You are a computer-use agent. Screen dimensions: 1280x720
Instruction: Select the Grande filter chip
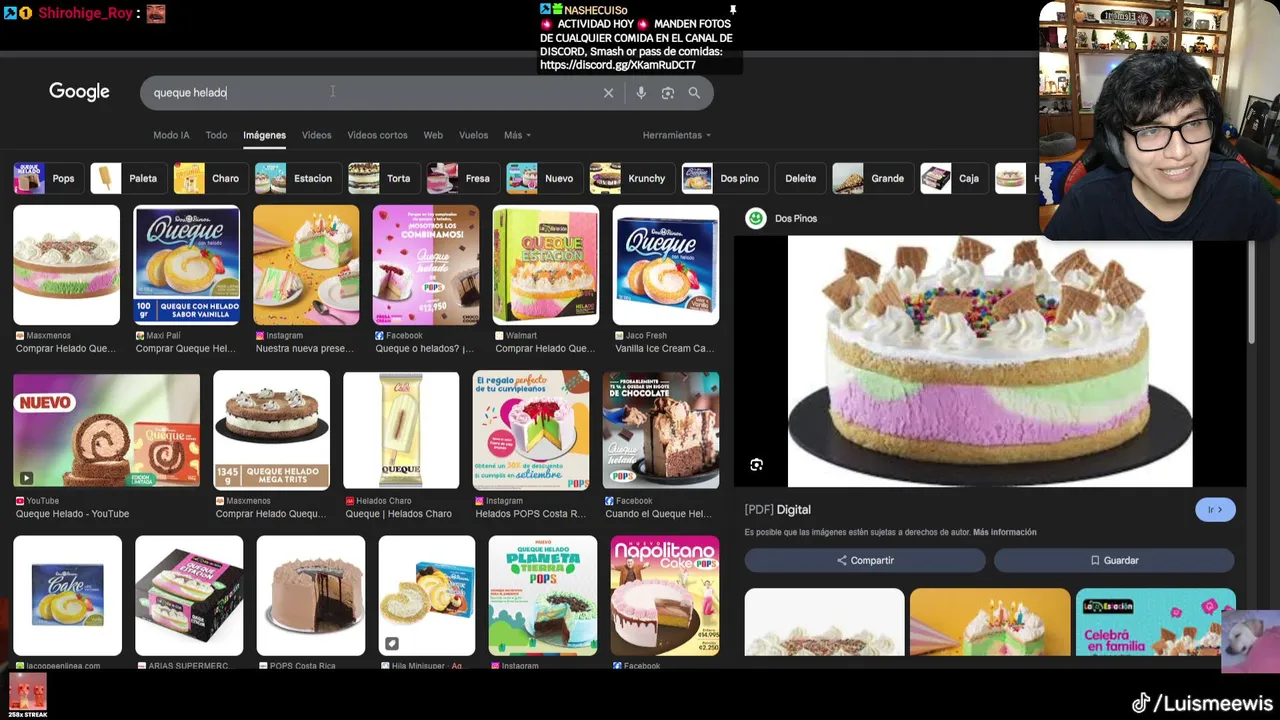coord(871,178)
